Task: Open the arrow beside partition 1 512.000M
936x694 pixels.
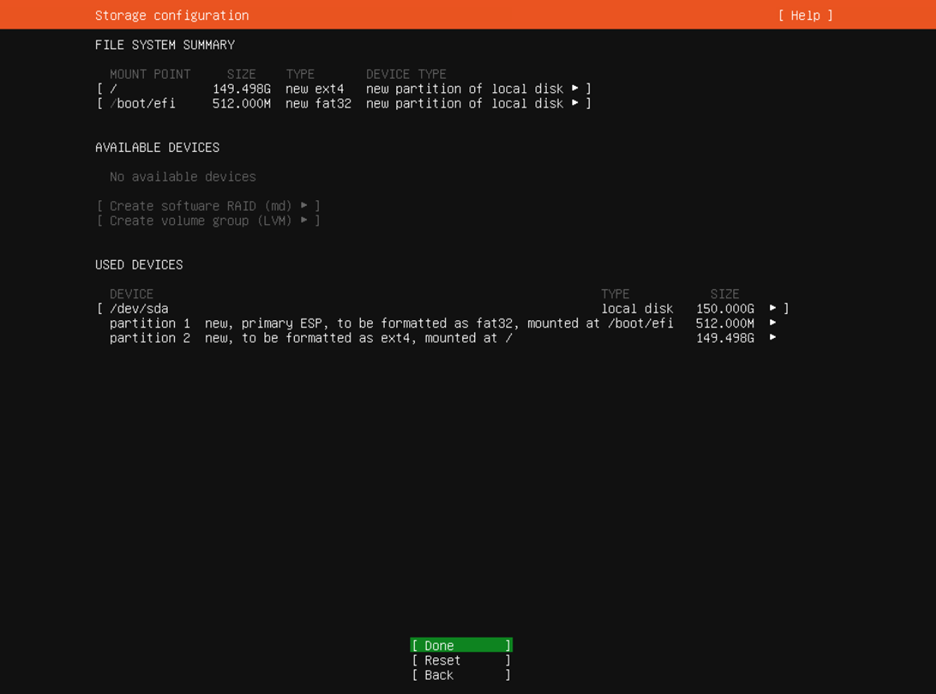Action: pos(773,324)
